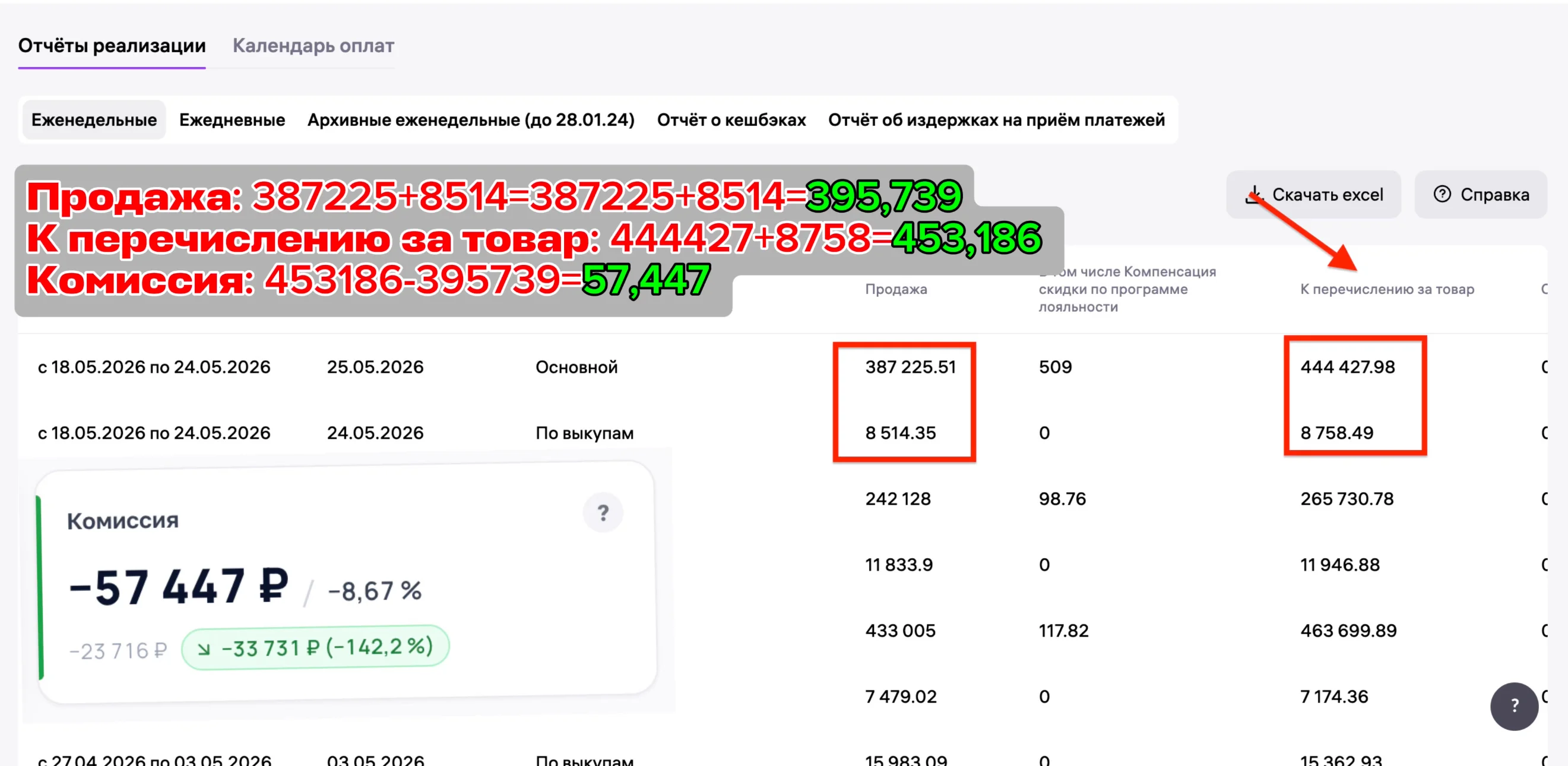Select payout value 463 699.89
The width and height of the screenshot is (1568, 766).
pyautogui.click(x=1348, y=630)
